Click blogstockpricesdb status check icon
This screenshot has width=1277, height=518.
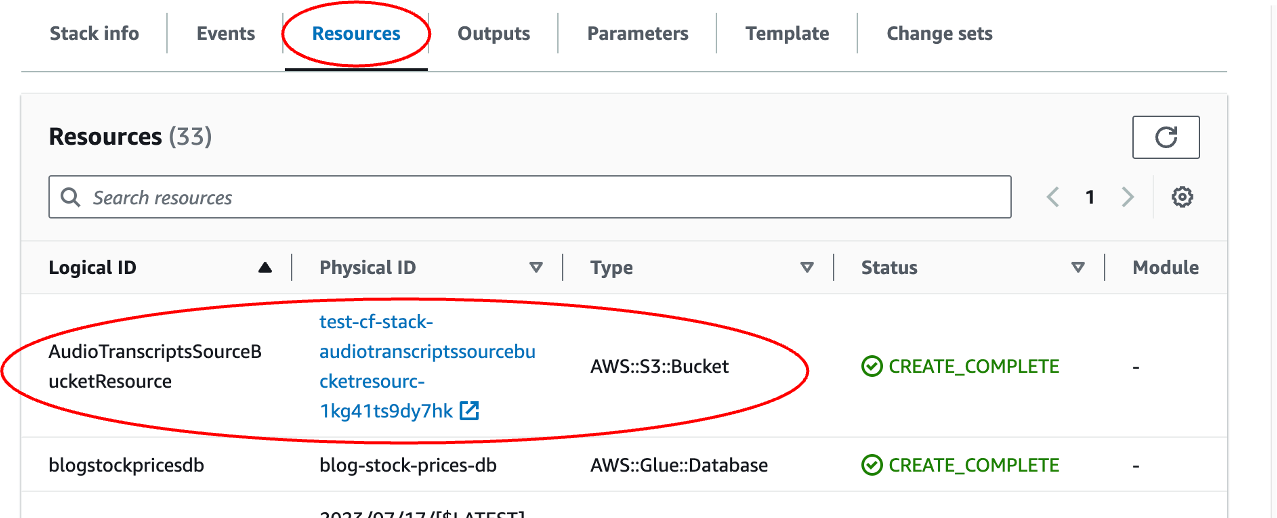(x=872, y=465)
